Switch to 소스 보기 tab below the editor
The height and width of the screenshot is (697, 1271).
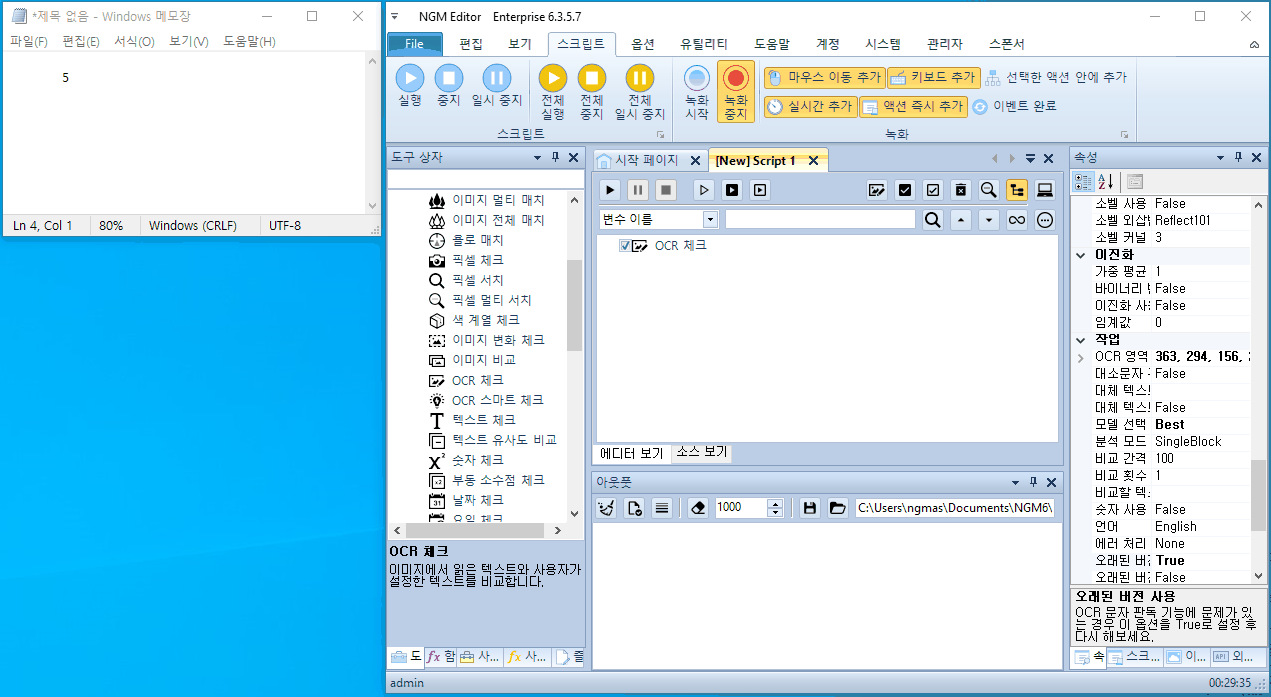coord(702,453)
